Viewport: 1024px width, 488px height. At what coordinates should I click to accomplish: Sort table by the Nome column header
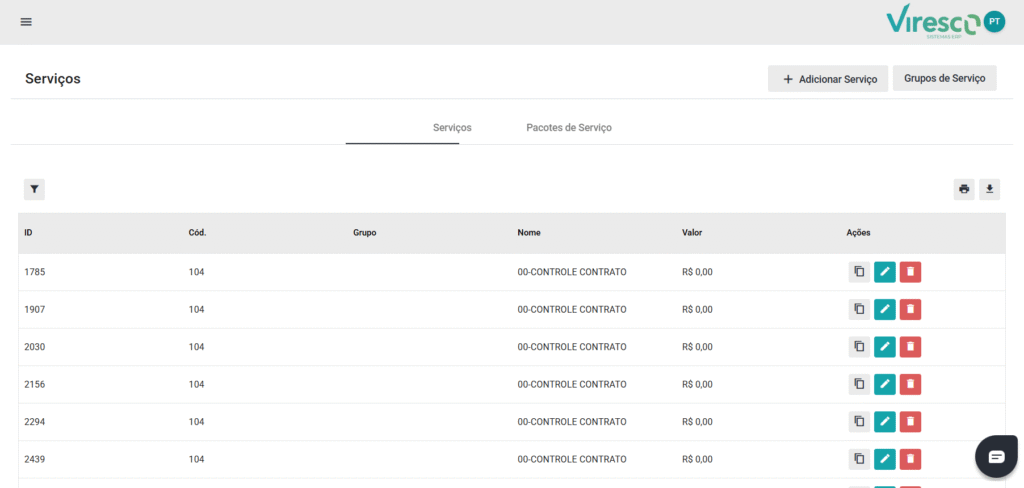[529, 233]
